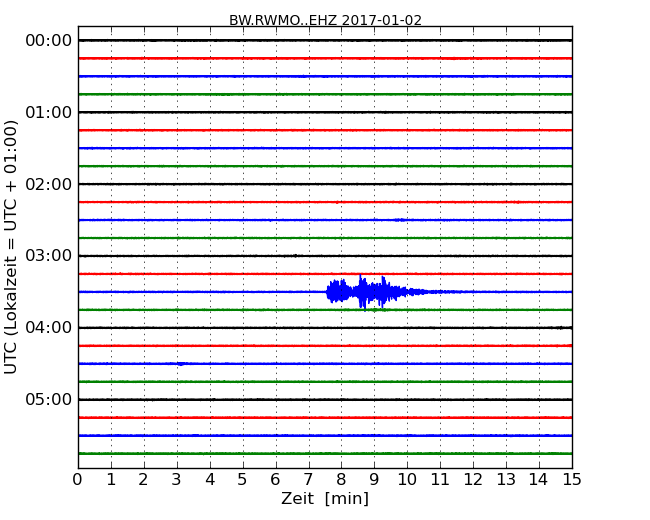Click the x-axis tick label 4
The image size is (650, 520).
click(x=210, y=480)
